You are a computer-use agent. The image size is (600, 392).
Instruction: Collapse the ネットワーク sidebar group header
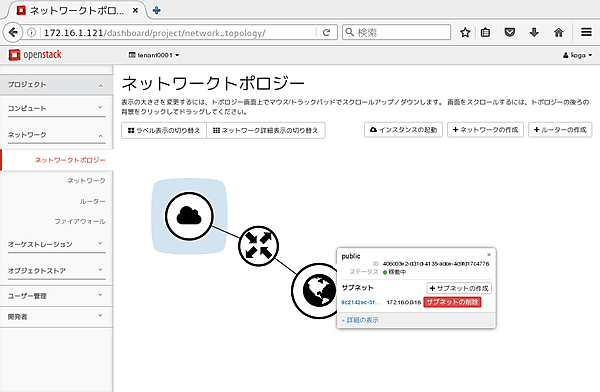point(56,135)
